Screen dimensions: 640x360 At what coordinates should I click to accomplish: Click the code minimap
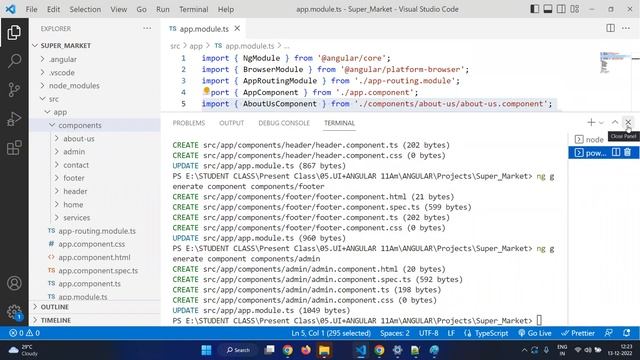pos(615,63)
